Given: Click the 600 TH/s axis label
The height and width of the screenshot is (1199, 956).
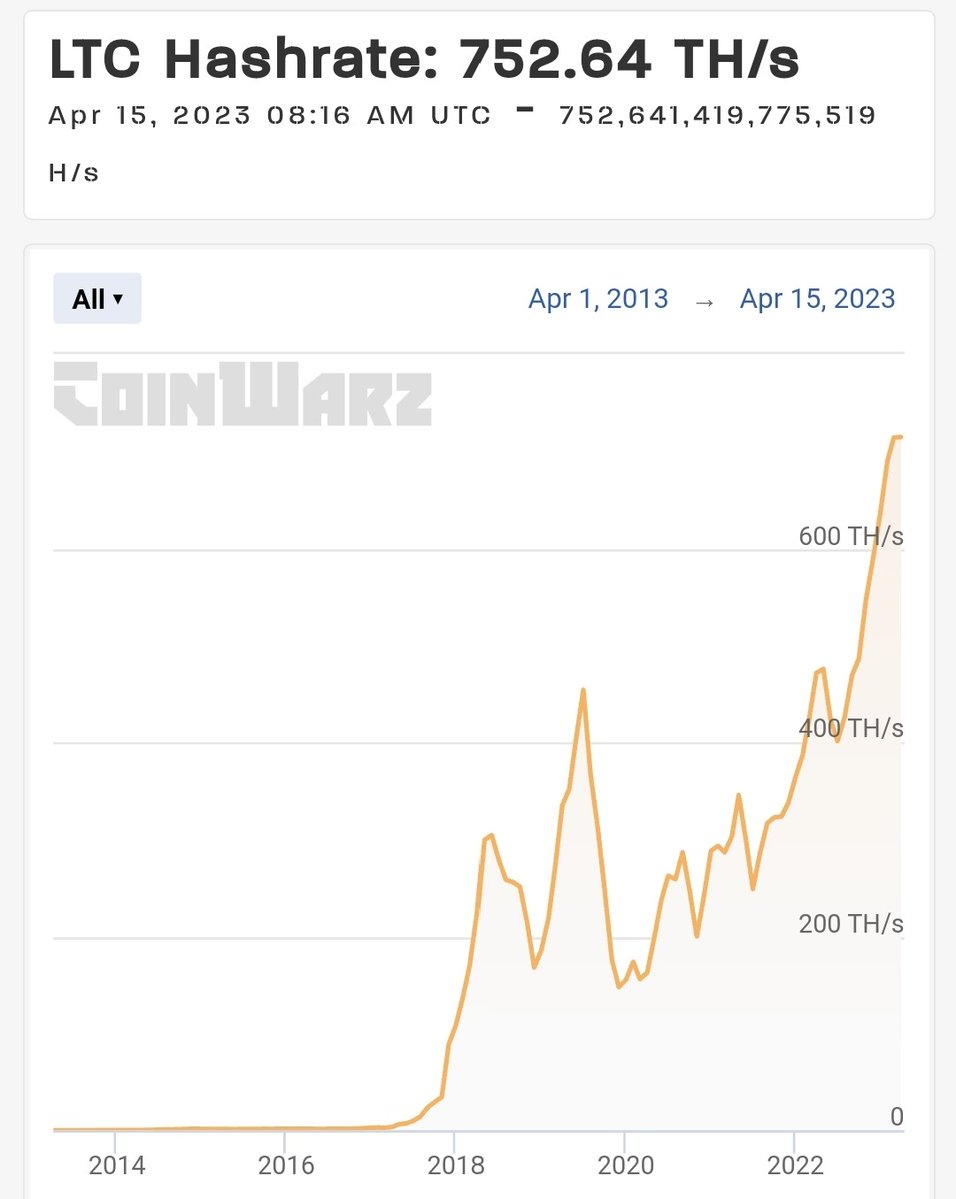Looking at the screenshot, I should click(850, 535).
